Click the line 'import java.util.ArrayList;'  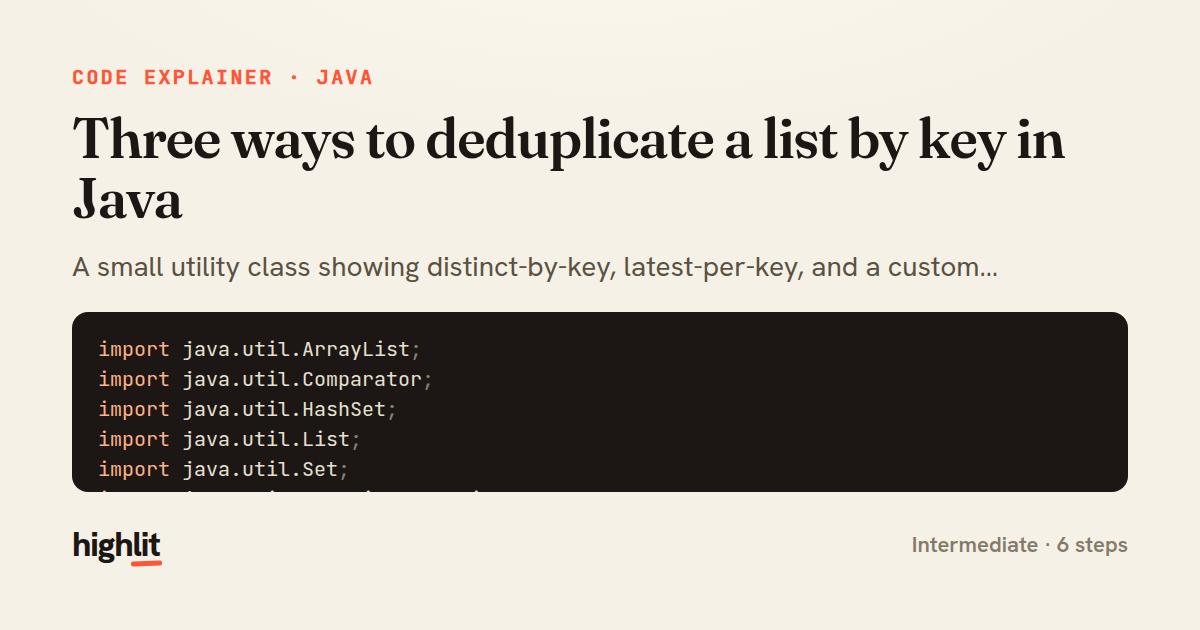tap(260, 349)
